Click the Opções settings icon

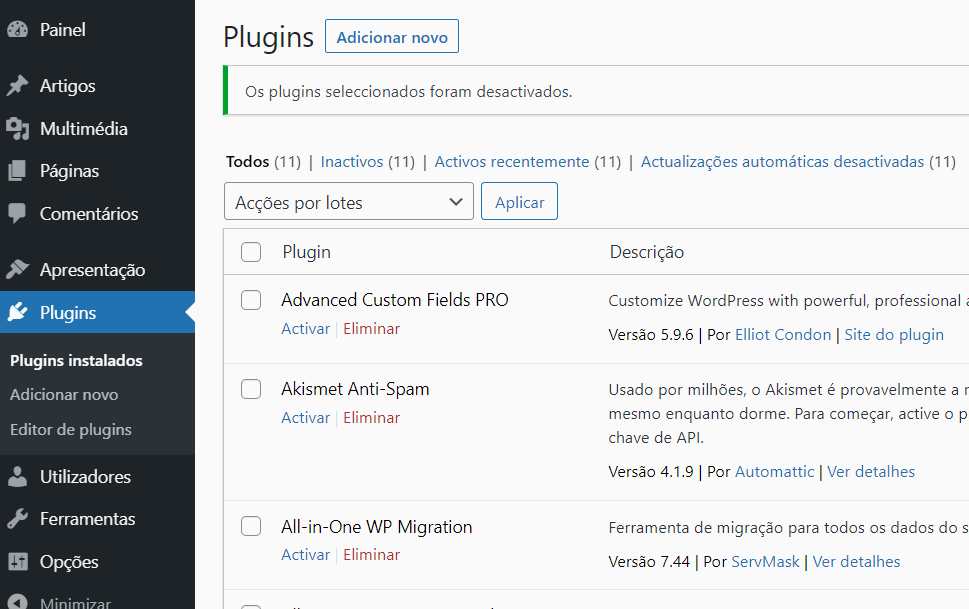point(17,562)
